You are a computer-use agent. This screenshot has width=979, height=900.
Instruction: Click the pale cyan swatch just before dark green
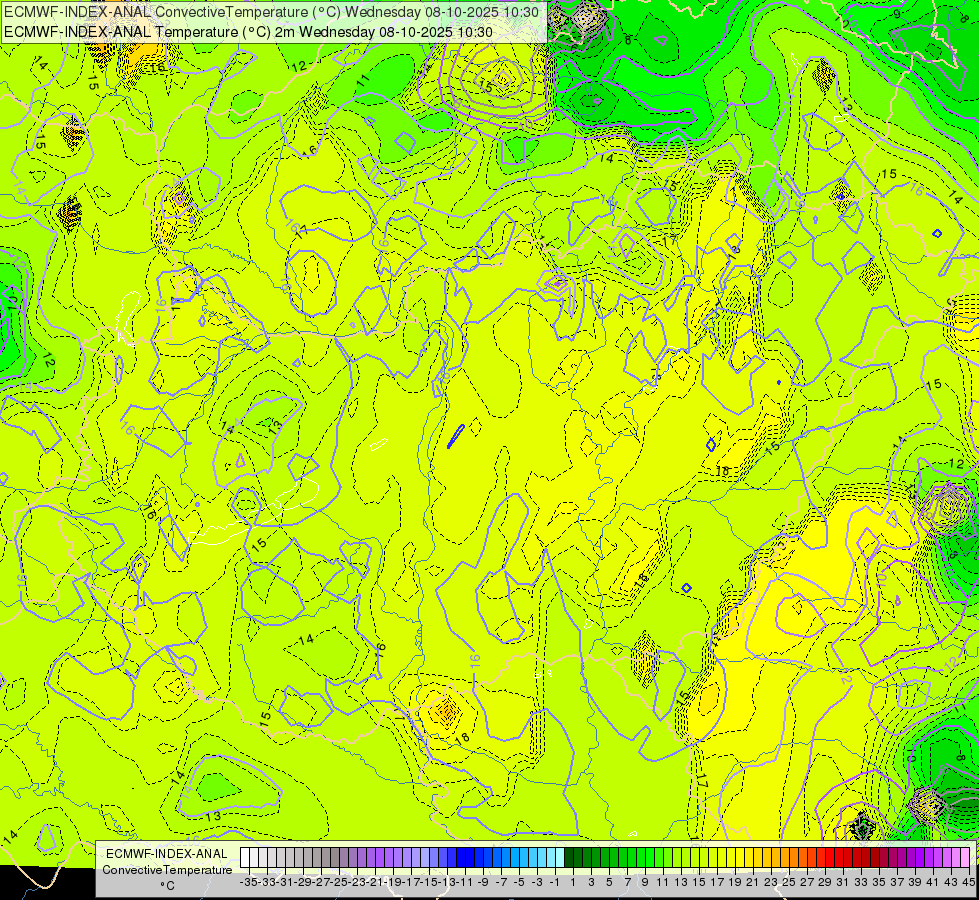pyautogui.click(x=559, y=858)
